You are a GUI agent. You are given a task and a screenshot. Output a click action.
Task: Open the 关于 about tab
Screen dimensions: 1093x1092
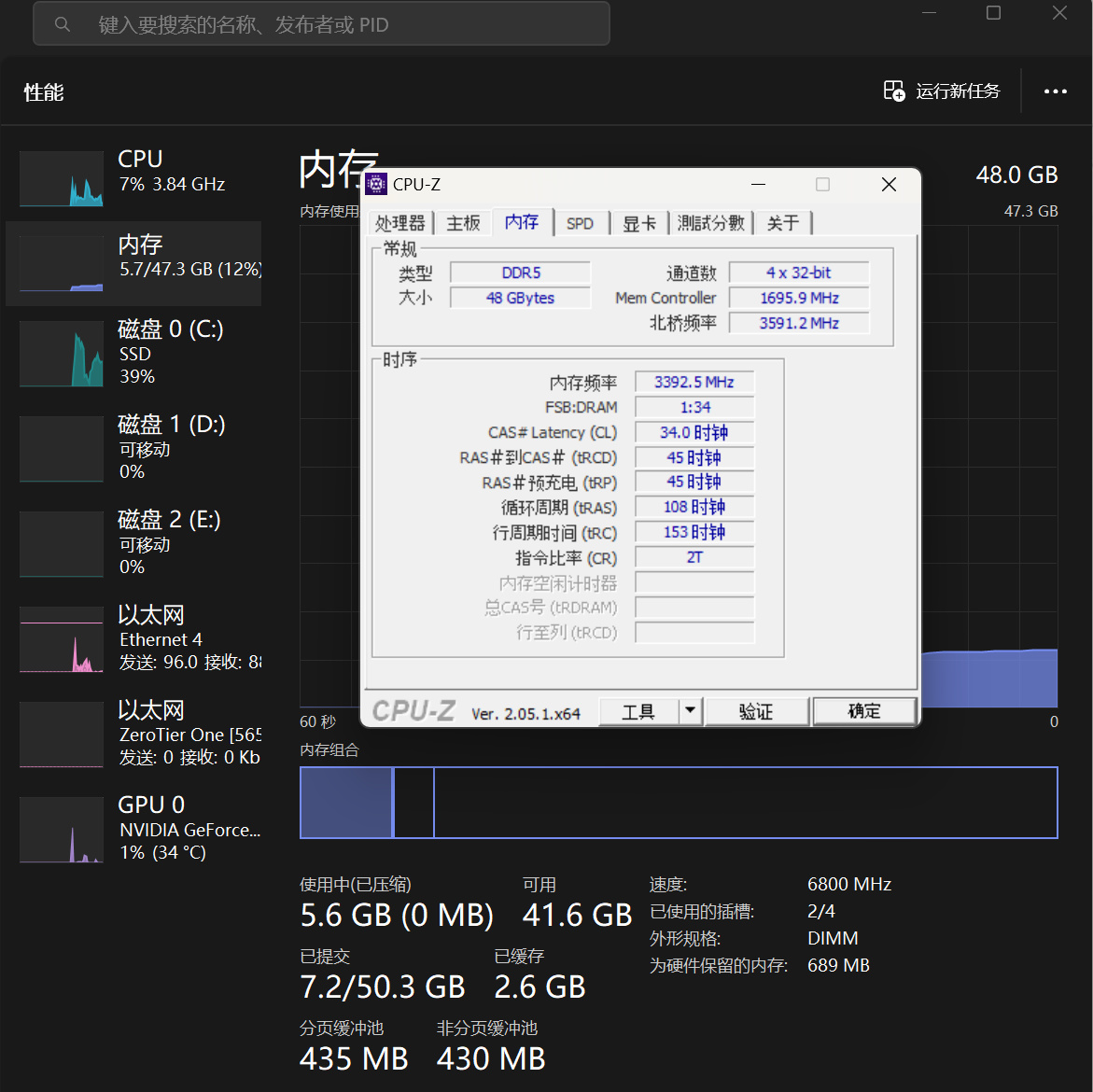coord(783,223)
